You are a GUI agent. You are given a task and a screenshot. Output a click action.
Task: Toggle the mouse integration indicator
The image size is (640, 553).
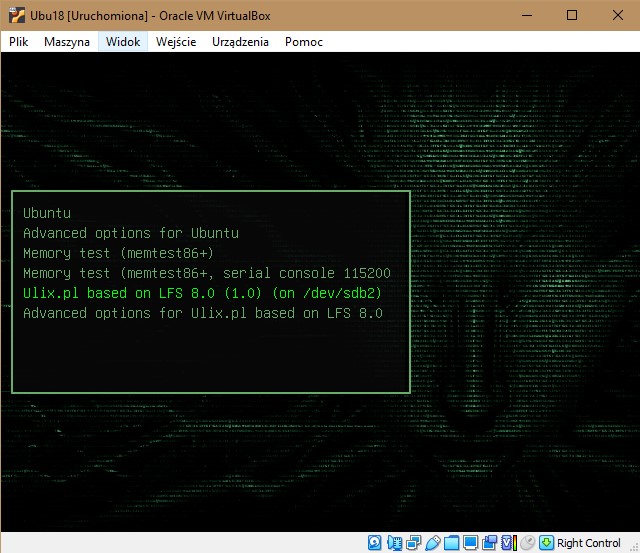(x=527, y=543)
